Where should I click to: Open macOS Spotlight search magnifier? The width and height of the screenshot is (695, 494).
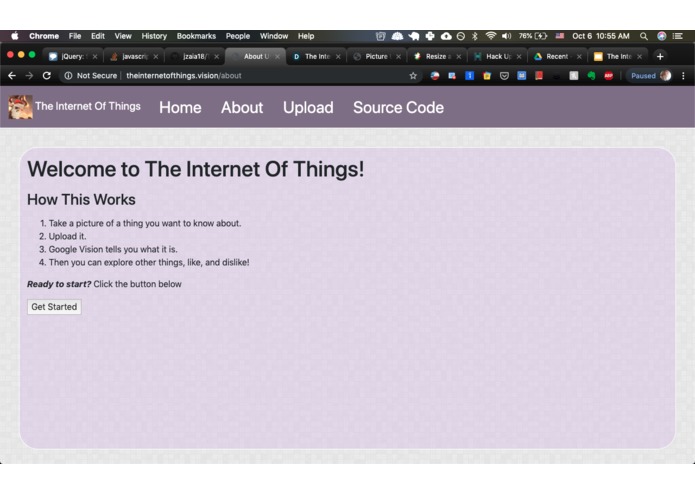point(644,36)
